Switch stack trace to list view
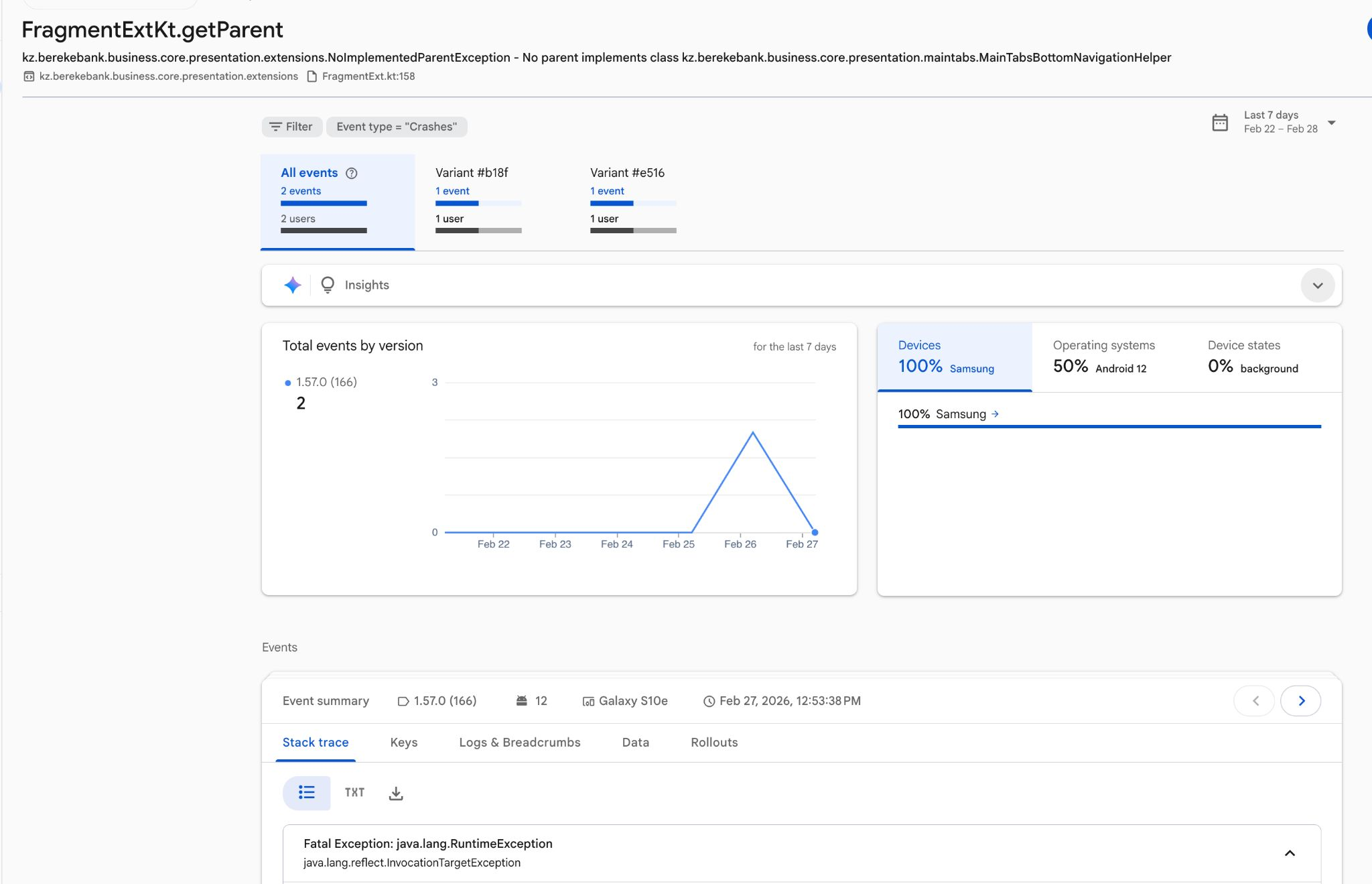1372x884 pixels. click(307, 793)
